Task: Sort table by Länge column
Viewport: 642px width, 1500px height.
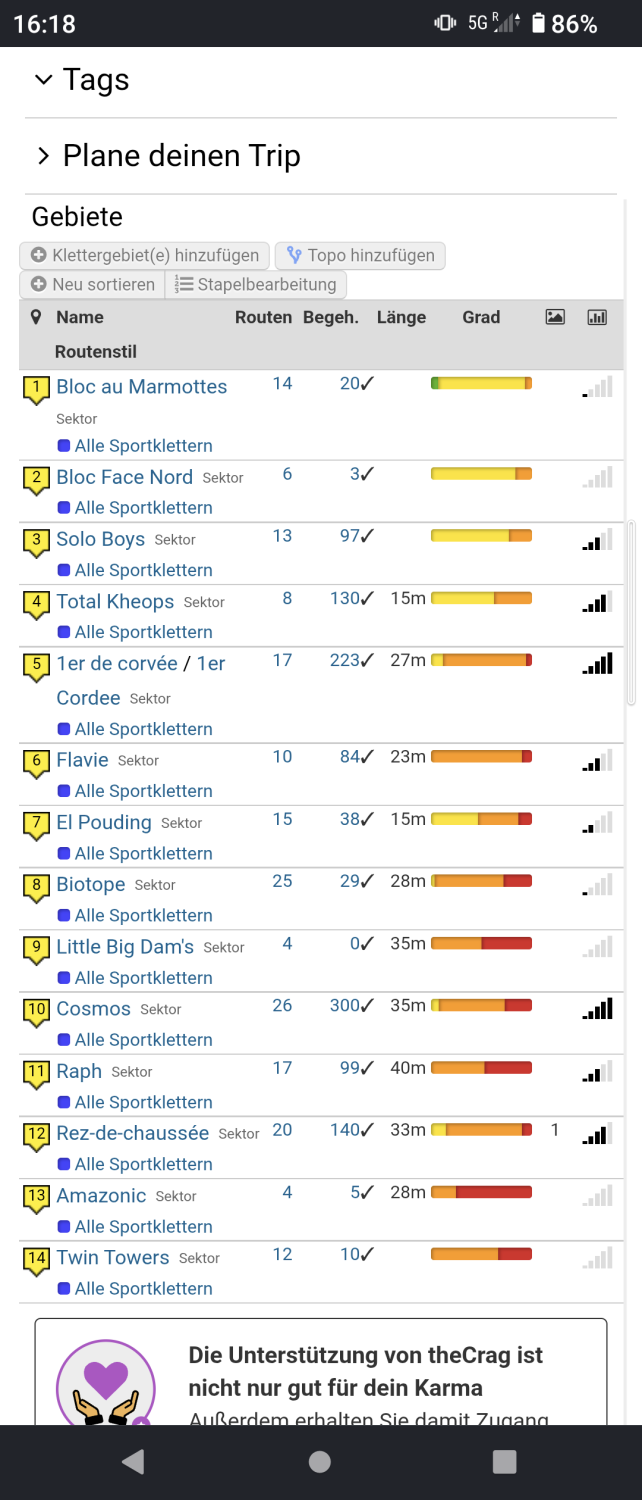Action: [x=401, y=317]
